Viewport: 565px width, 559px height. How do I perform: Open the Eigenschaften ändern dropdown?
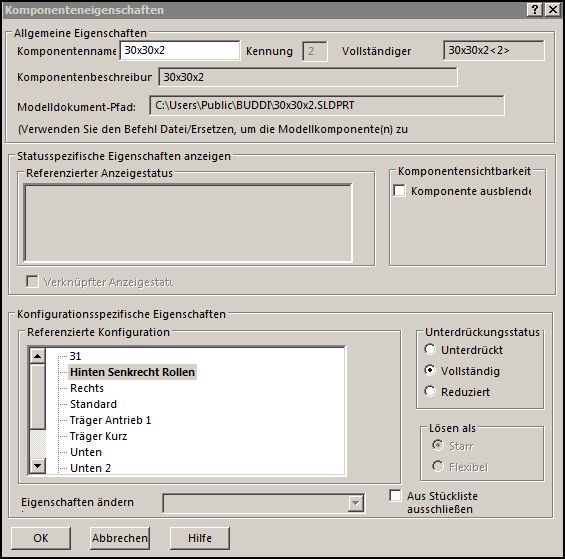[x=355, y=503]
